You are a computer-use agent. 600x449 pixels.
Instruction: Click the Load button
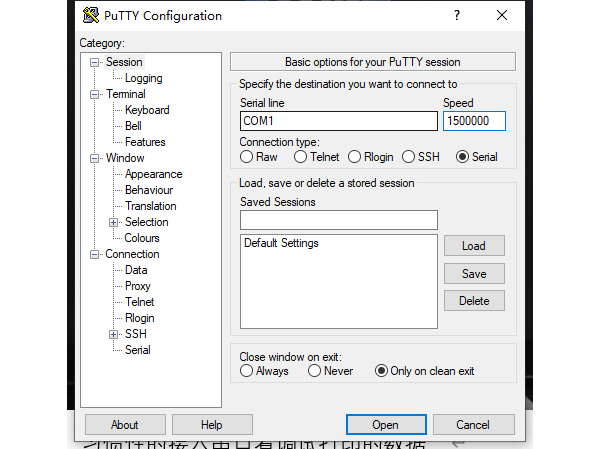[x=474, y=246]
